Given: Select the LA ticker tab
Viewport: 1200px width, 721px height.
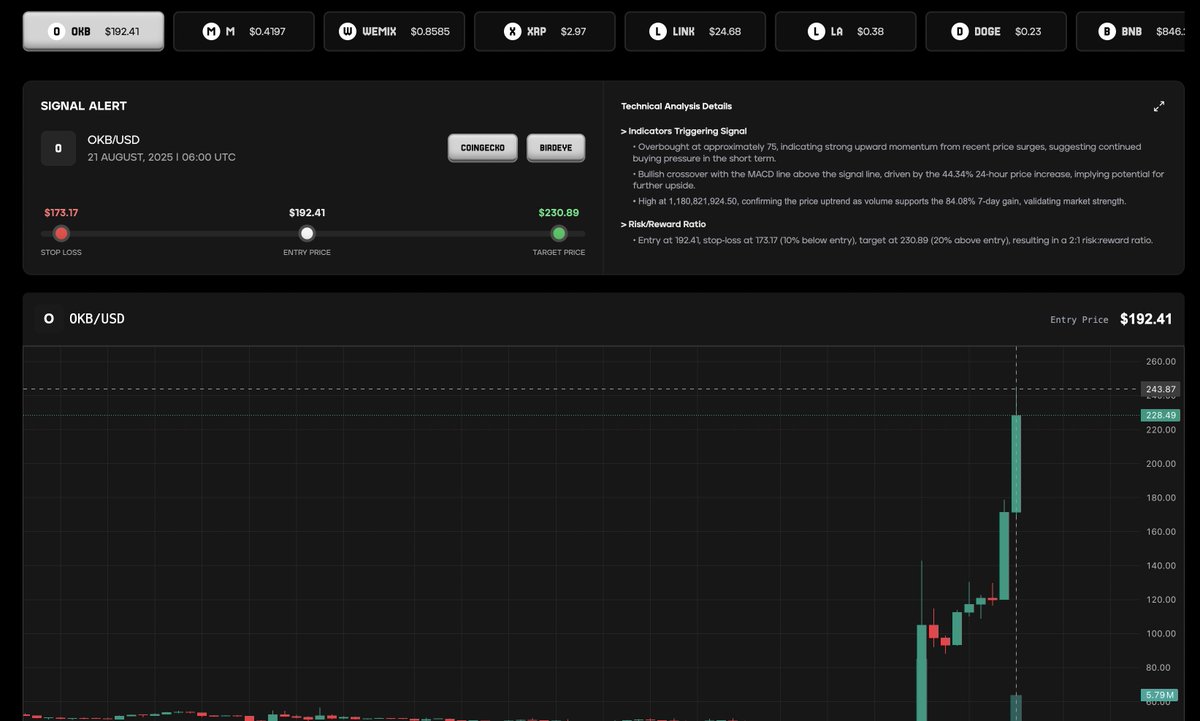Looking at the screenshot, I should (846, 31).
